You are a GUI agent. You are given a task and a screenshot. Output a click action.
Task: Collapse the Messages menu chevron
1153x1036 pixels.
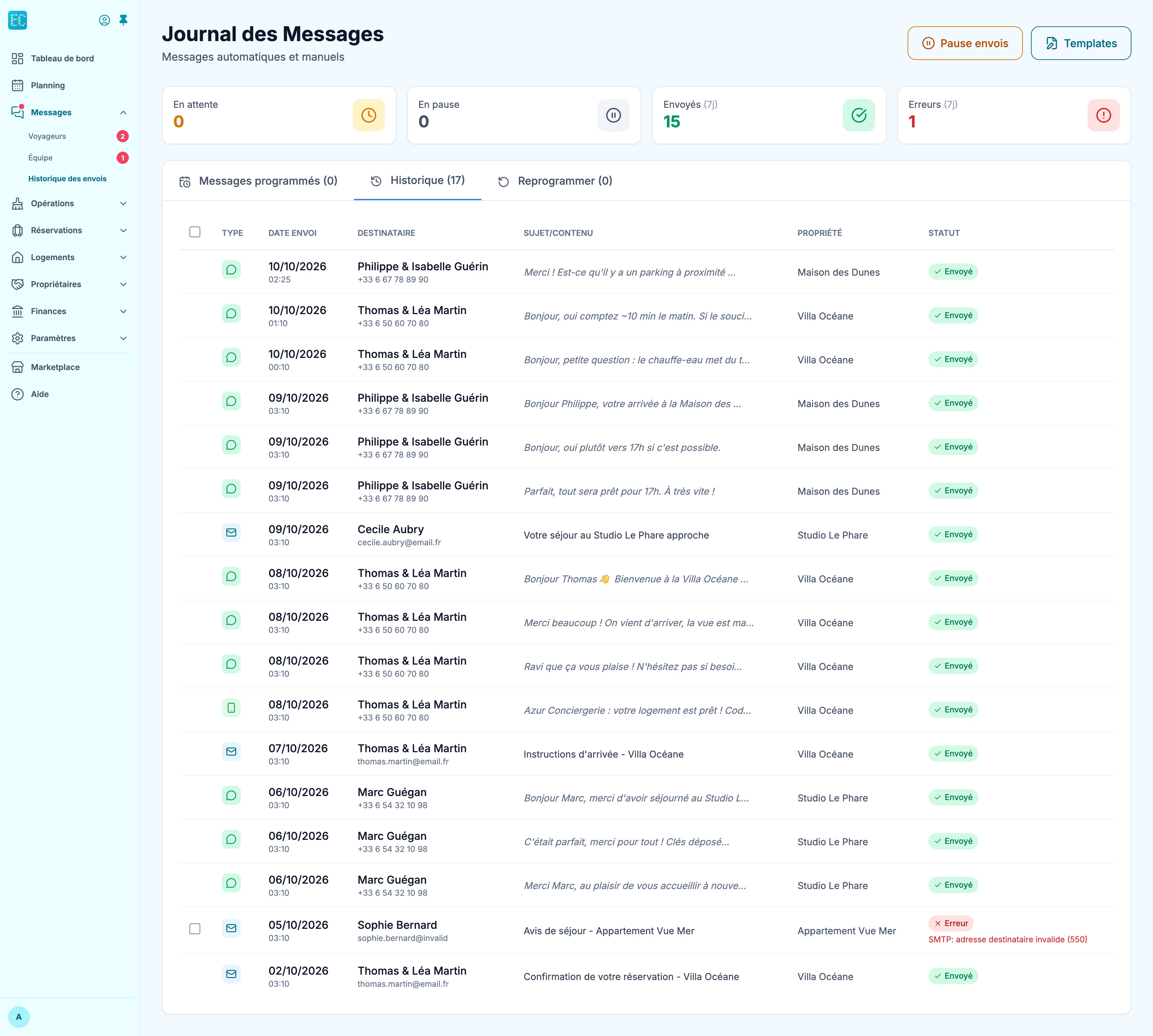[x=123, y=113]
